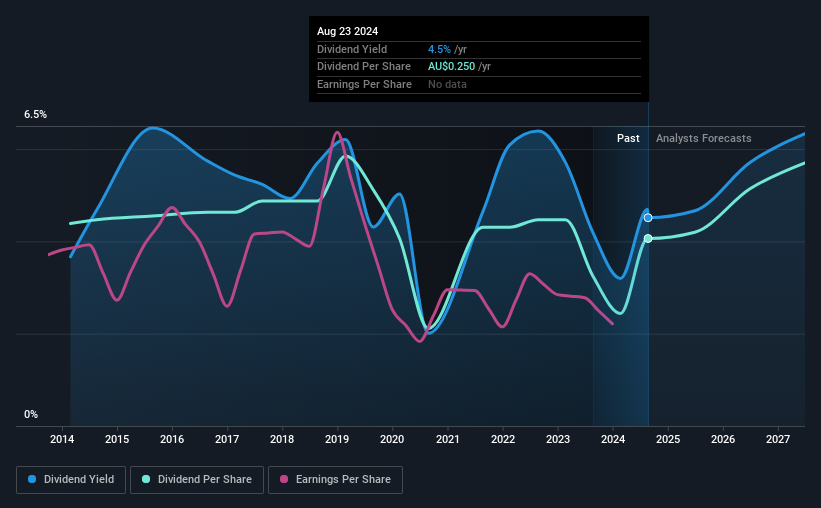Image resolution: width=821 pixels, height=508 pixels.
Task: Click the blue Dividend Yield legend dot
Action: (x=32, y=479)
